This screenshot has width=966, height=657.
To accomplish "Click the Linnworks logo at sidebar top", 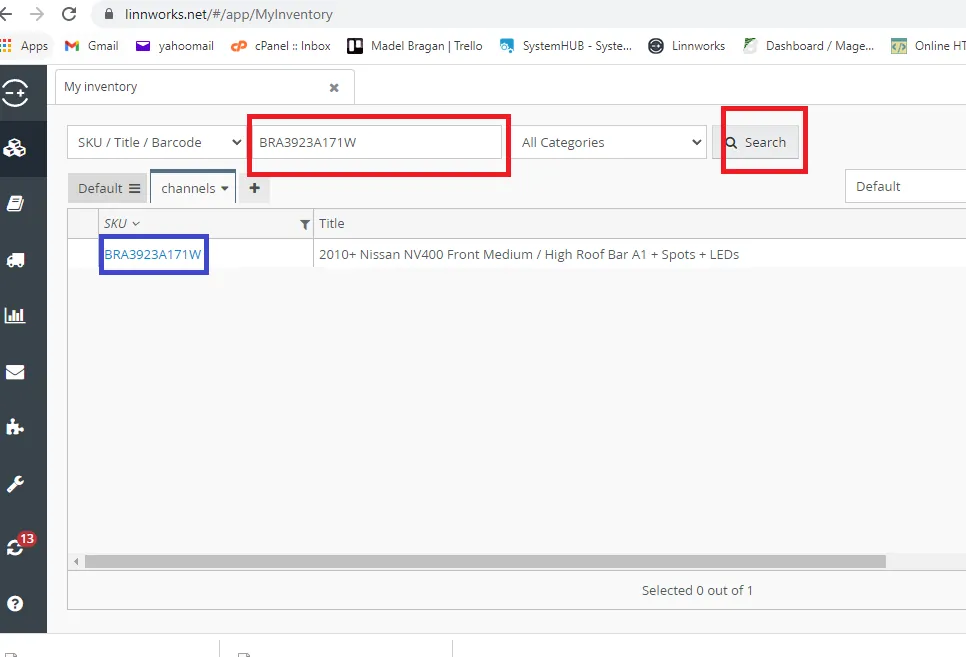I will [15, 93].
